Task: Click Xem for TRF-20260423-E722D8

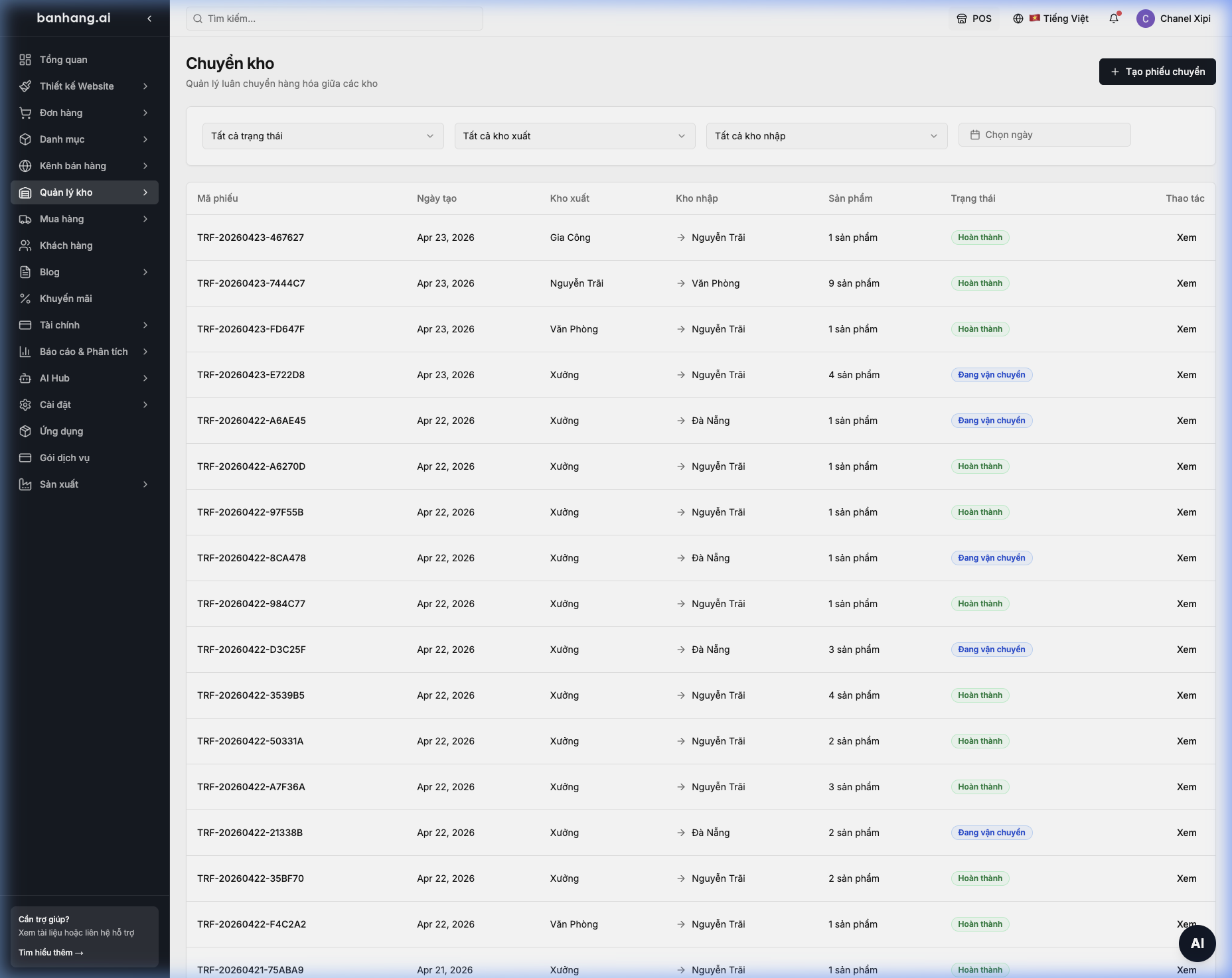Action: 1186,375
